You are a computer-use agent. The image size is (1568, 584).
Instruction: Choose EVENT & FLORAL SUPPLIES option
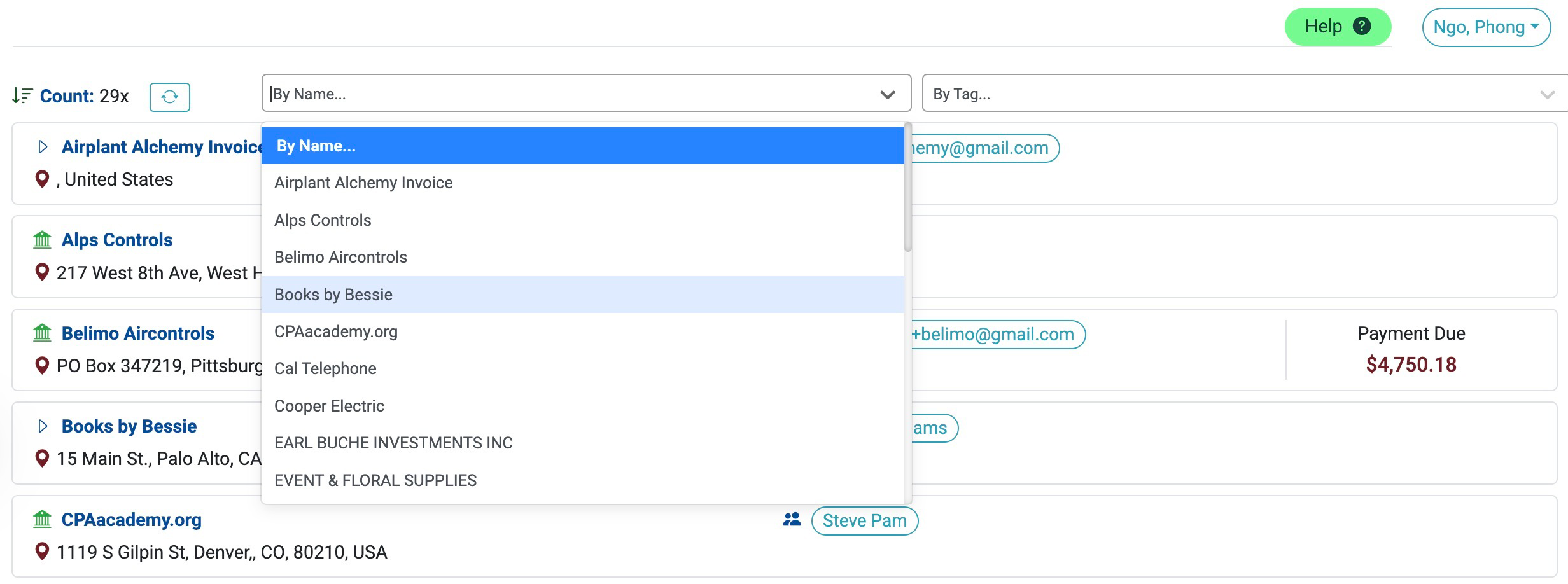(583, 480)
